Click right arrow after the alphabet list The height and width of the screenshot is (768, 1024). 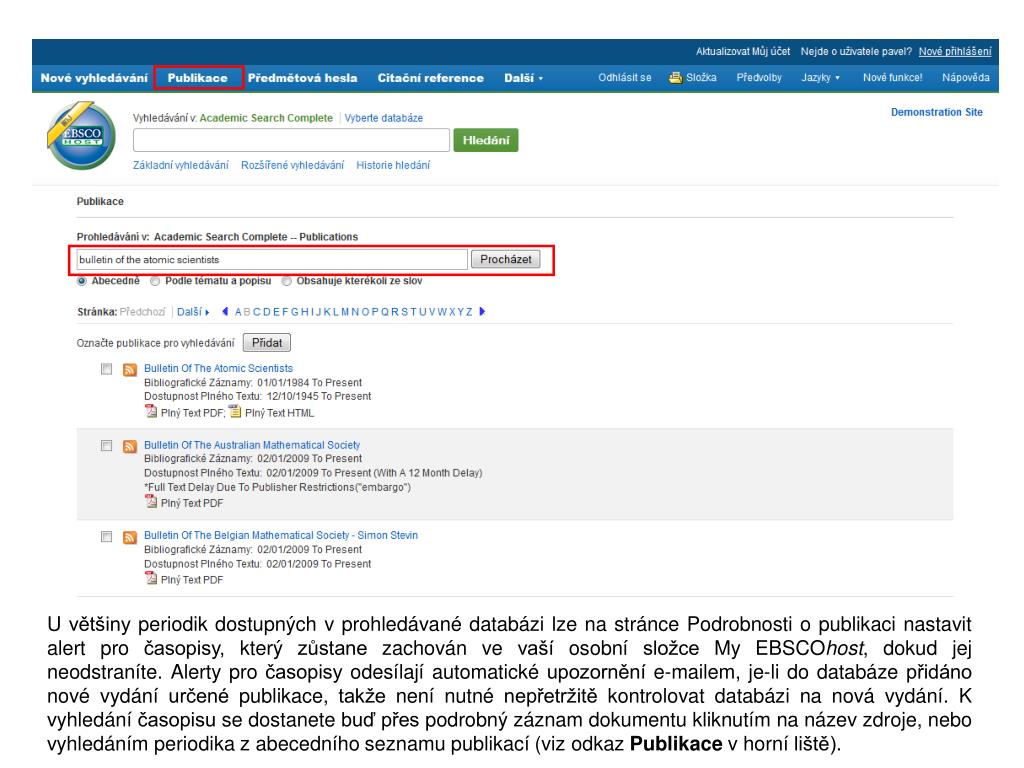pyautogui.click(x=482, y=312)
